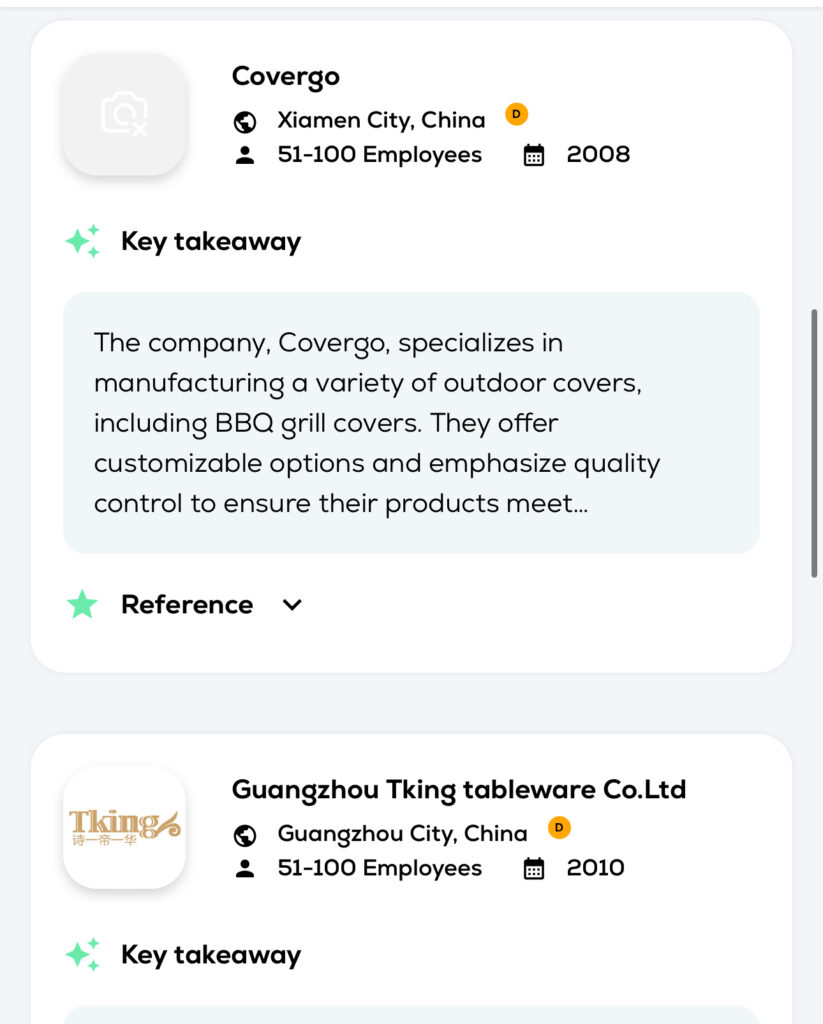Click the sparkle icon beside Covergo's Key takeaway
This screenshot has width=823, height=1024.
[x=83, y=241]
